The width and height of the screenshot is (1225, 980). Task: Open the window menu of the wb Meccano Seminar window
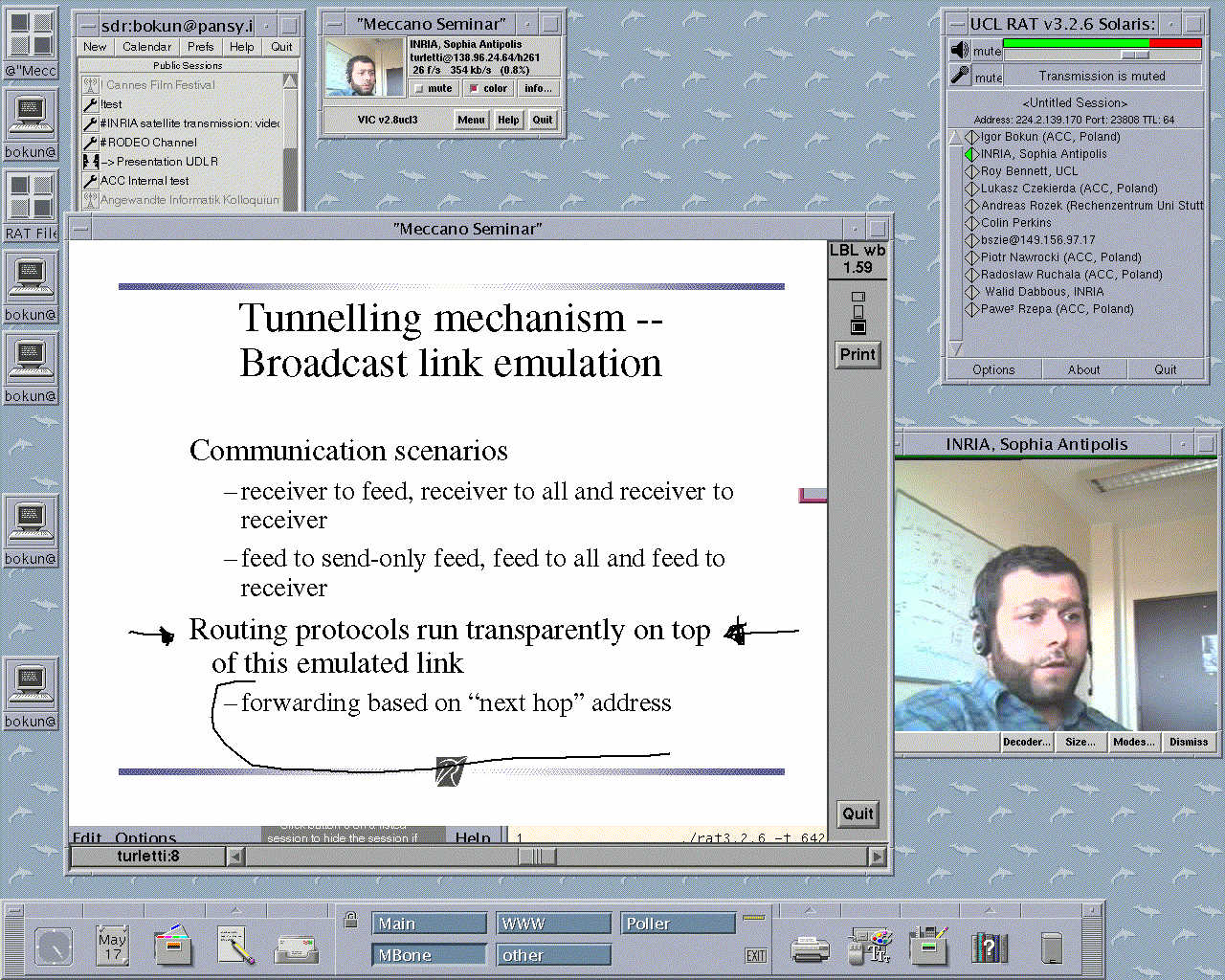[x=80, y=229]
